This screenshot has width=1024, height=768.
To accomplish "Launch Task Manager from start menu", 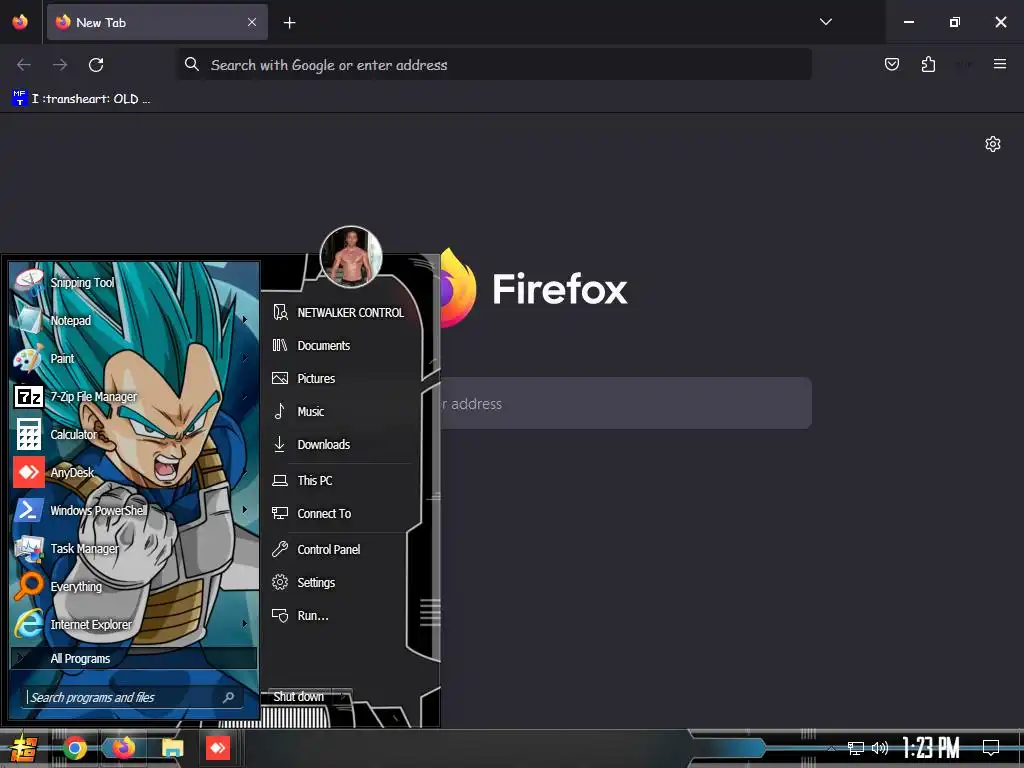I will 134,548.
